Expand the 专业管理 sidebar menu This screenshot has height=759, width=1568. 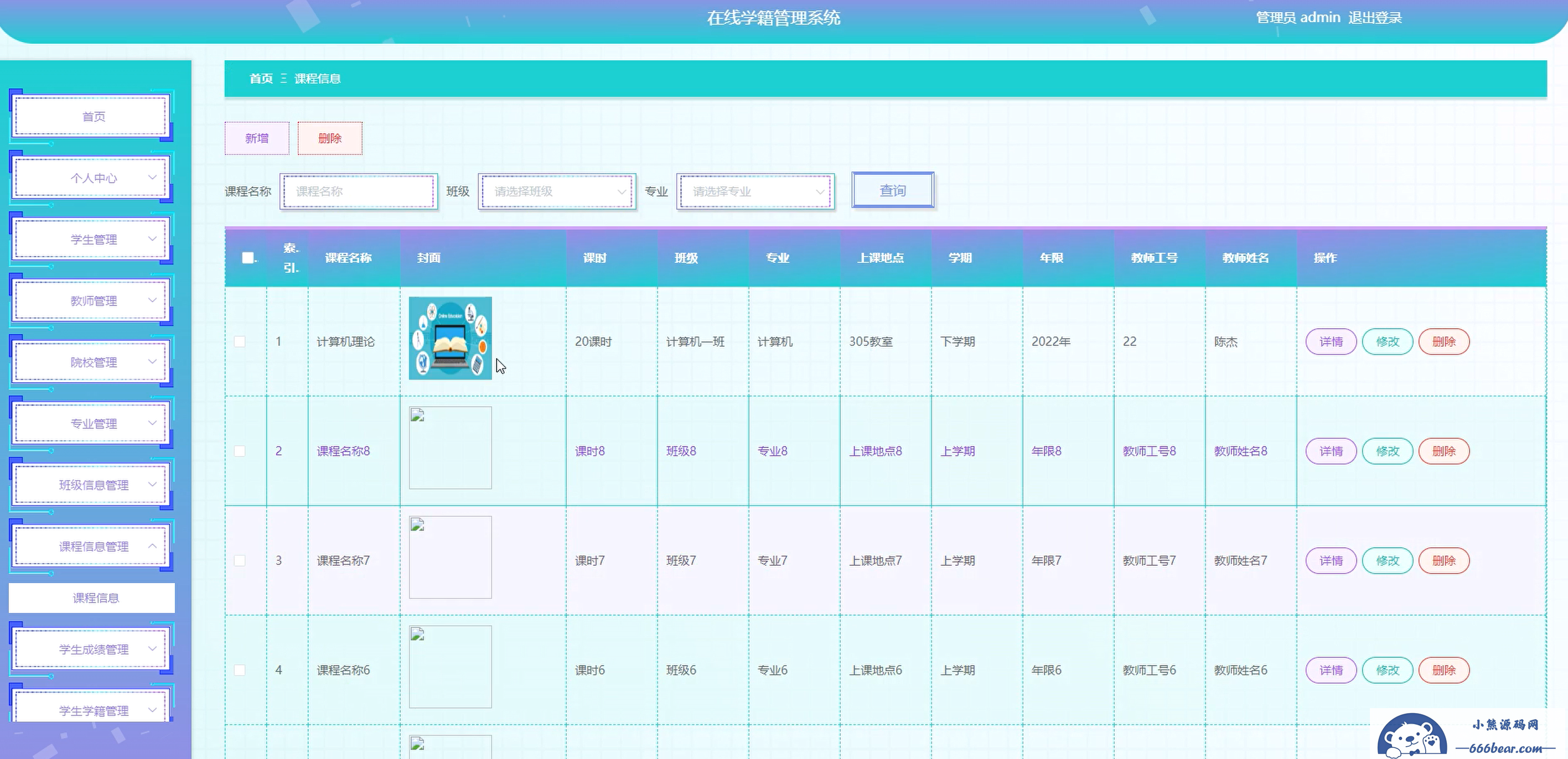pos(91,423)
